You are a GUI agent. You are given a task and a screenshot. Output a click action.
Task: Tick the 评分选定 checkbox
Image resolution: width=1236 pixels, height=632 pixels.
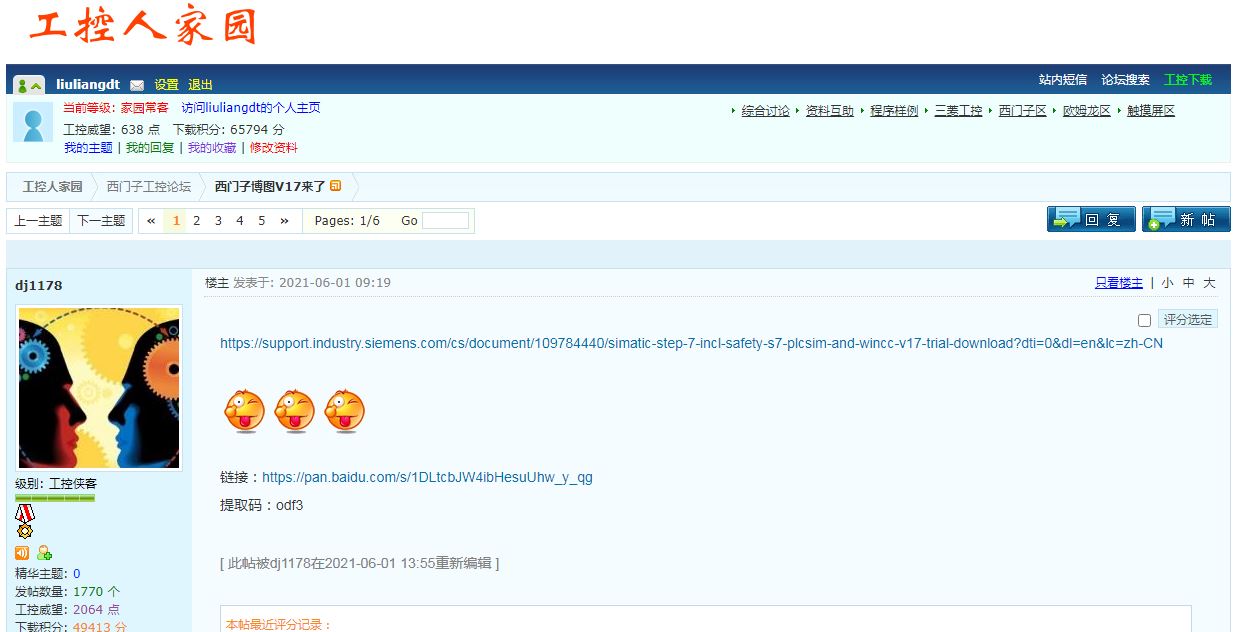[1144, 320]
